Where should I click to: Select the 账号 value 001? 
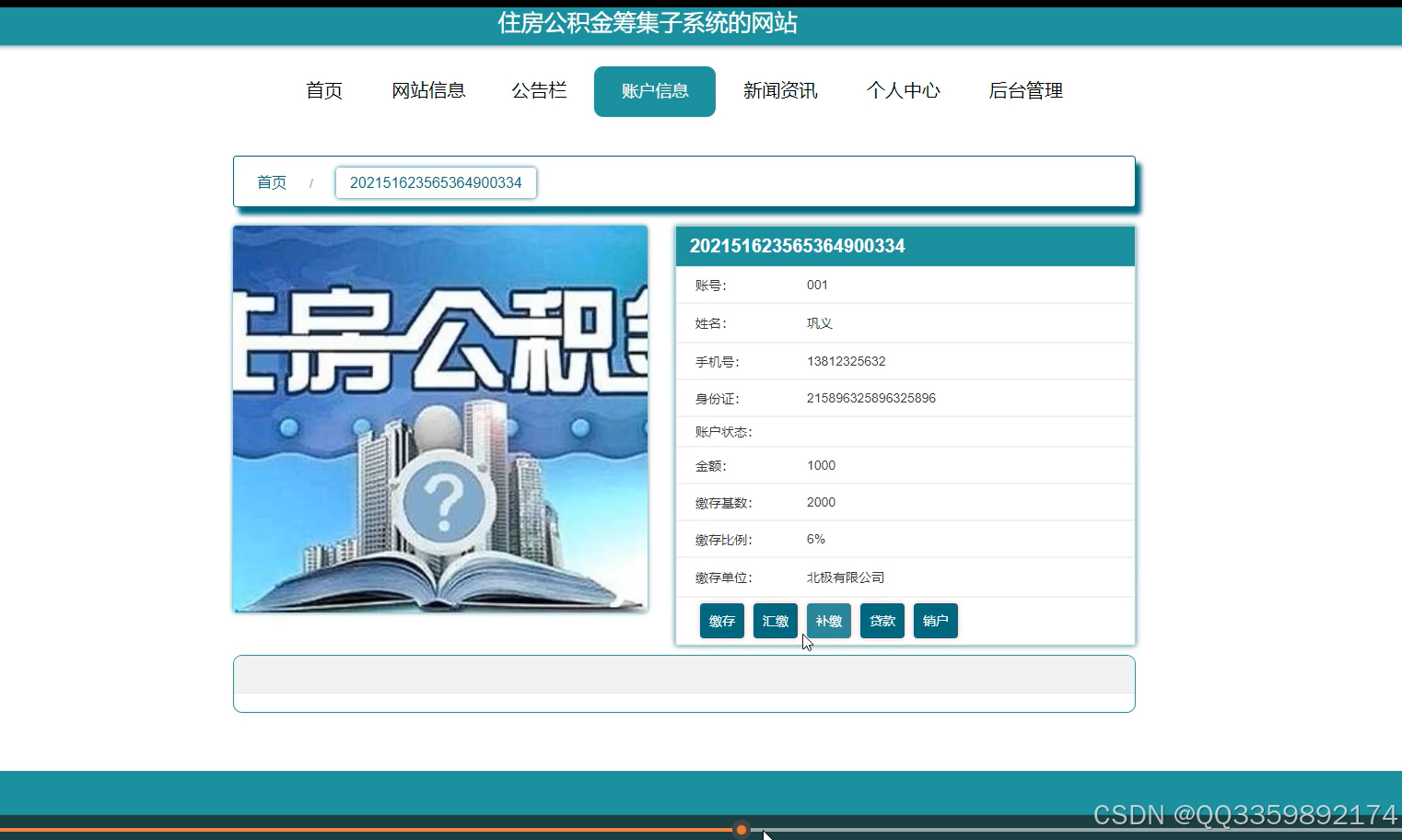tap(817, 285)
